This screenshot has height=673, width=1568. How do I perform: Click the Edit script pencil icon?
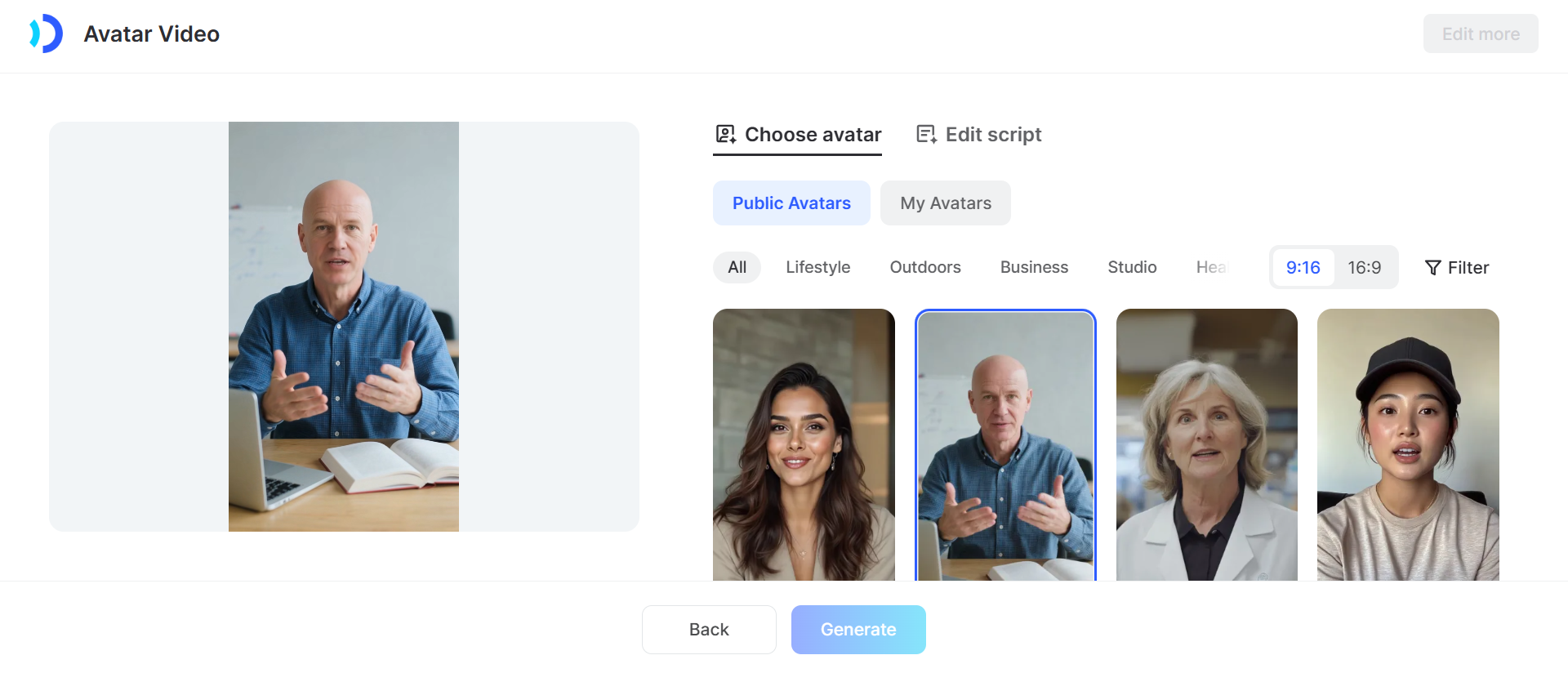point(926,133)
